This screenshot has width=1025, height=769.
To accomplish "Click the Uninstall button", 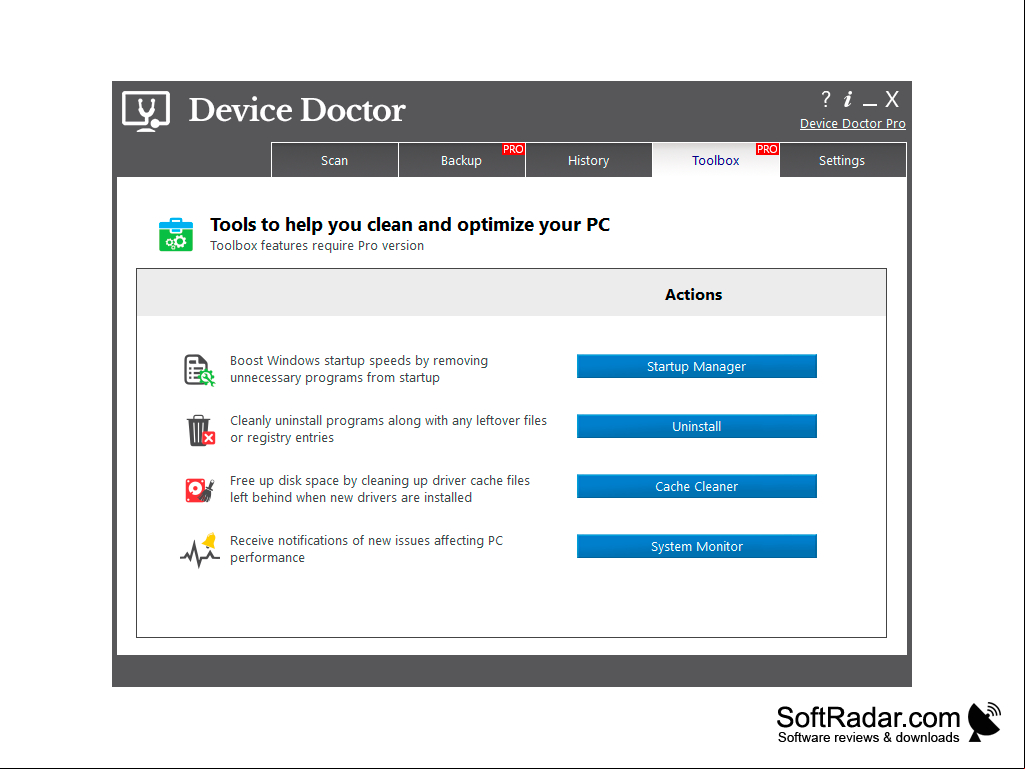I will pyautogui.click(x=697, y=426).
